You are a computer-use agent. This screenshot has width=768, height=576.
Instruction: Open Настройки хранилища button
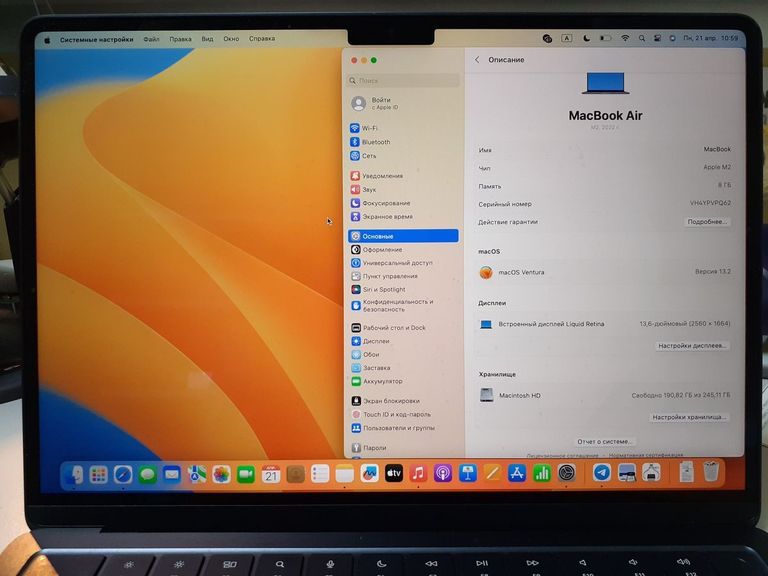point(689,417)
